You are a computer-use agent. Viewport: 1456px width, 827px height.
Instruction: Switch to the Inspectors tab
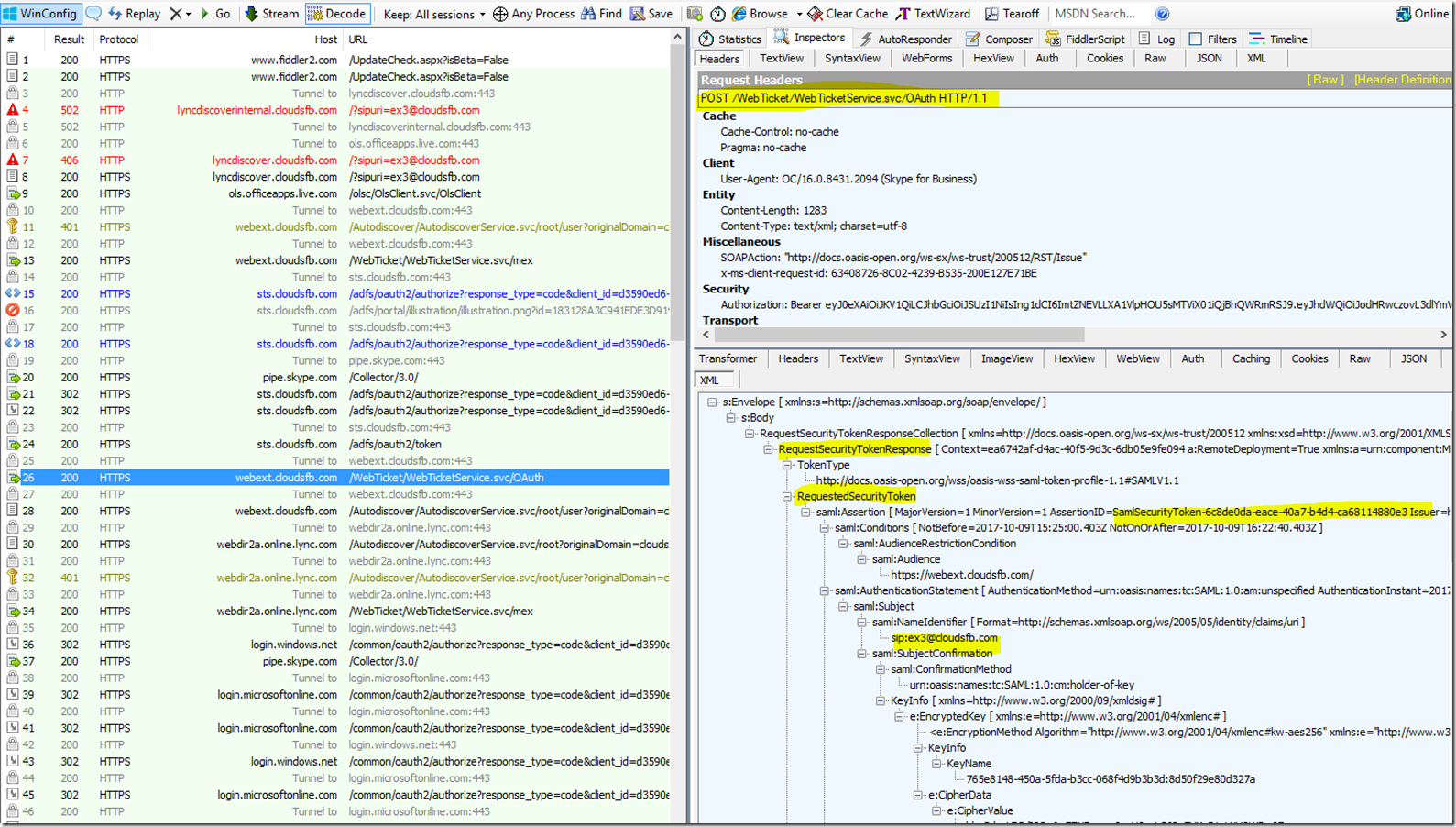[810, 38]
